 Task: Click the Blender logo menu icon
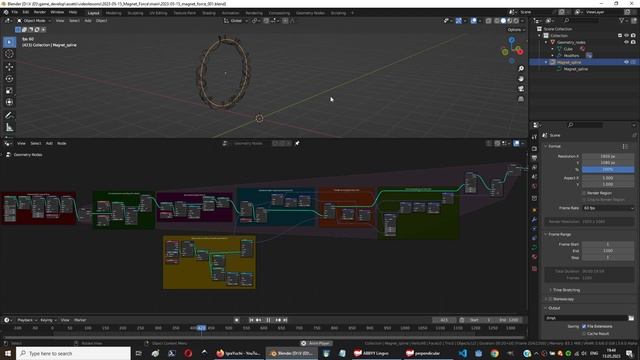point(6,12)
